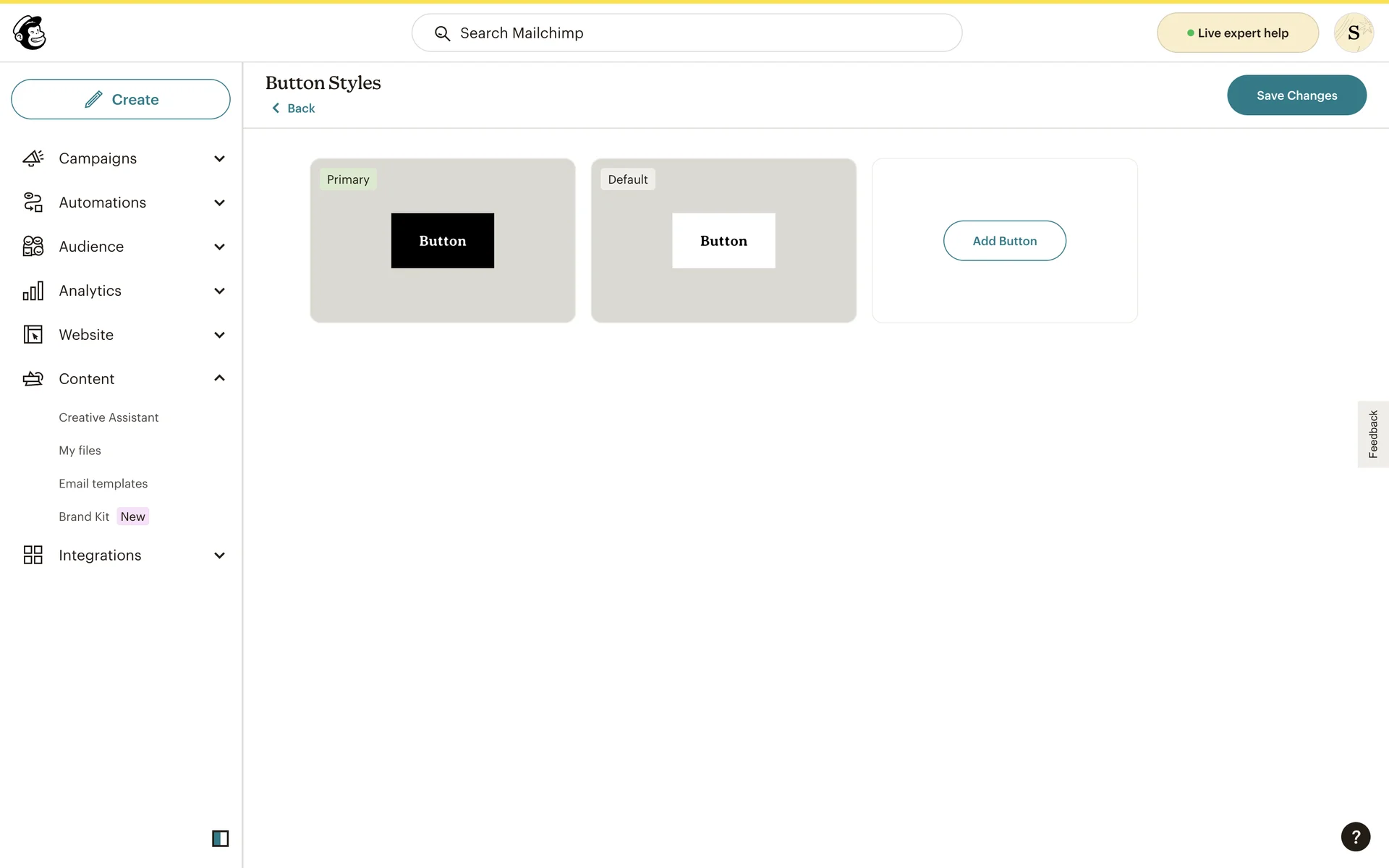
Task: Click the Automations flow icon
Action: pos(33,203)
